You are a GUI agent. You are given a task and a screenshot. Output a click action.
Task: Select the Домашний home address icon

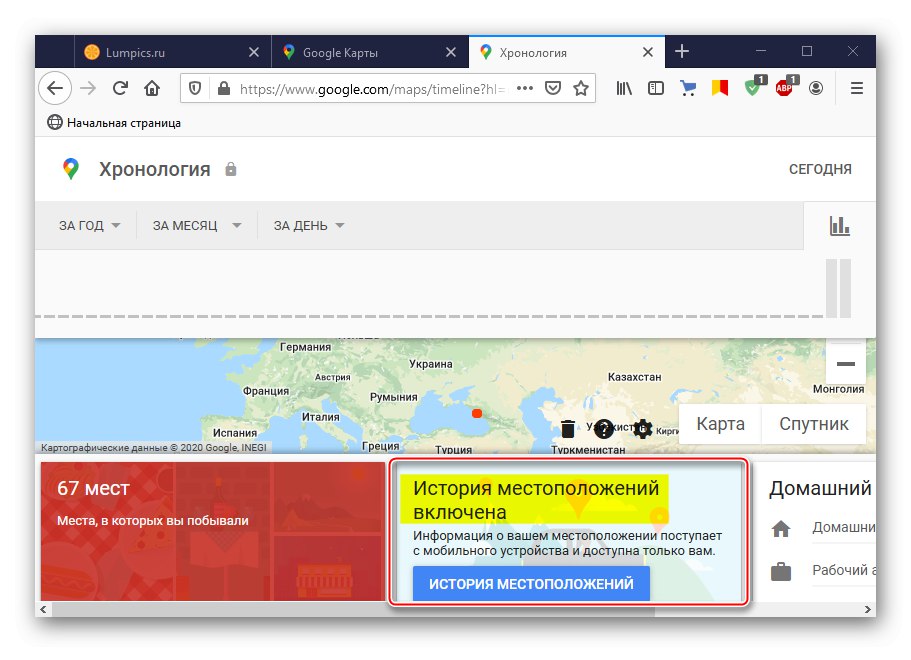tap(781, 528)
